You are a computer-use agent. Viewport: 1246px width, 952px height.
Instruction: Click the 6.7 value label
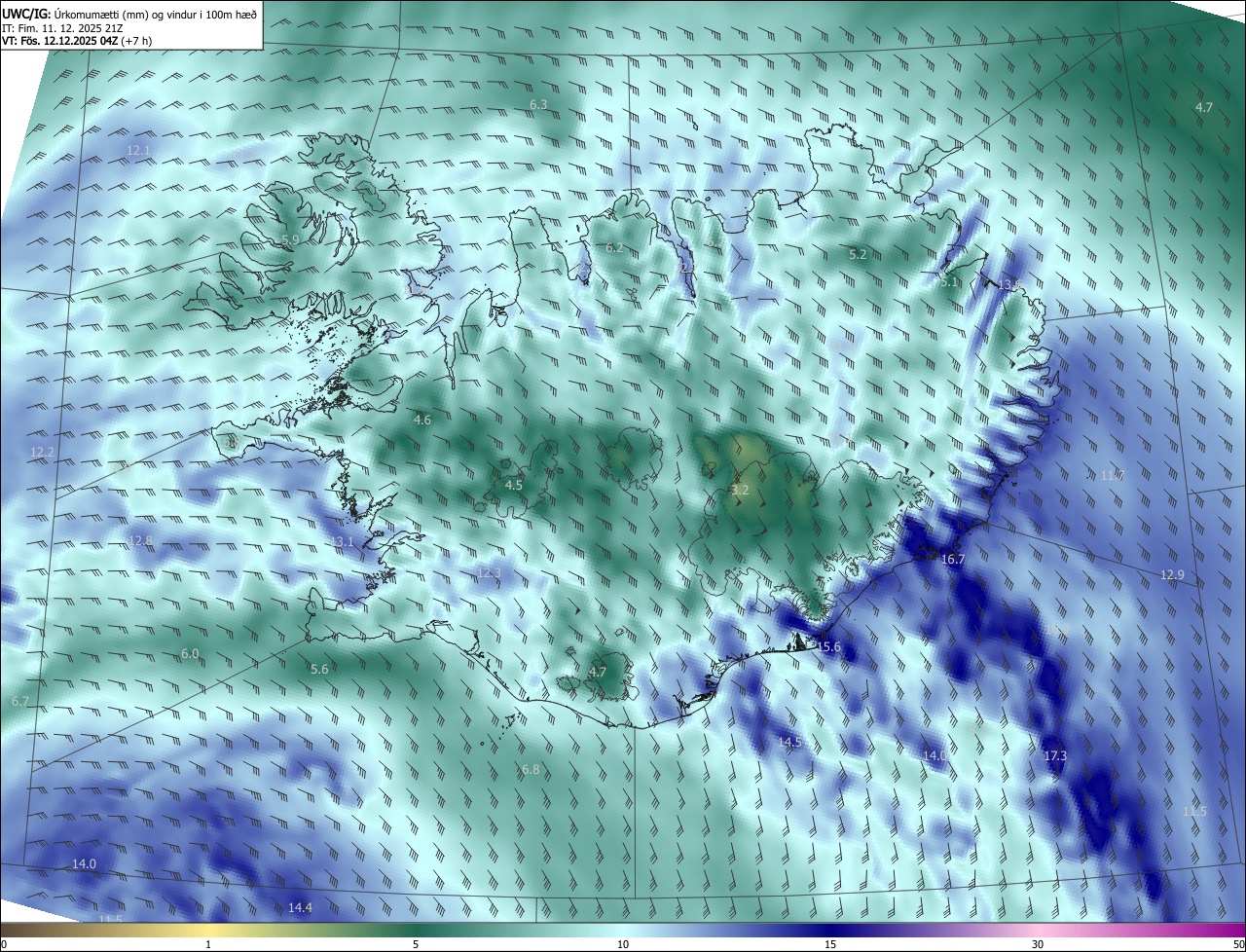19,701
